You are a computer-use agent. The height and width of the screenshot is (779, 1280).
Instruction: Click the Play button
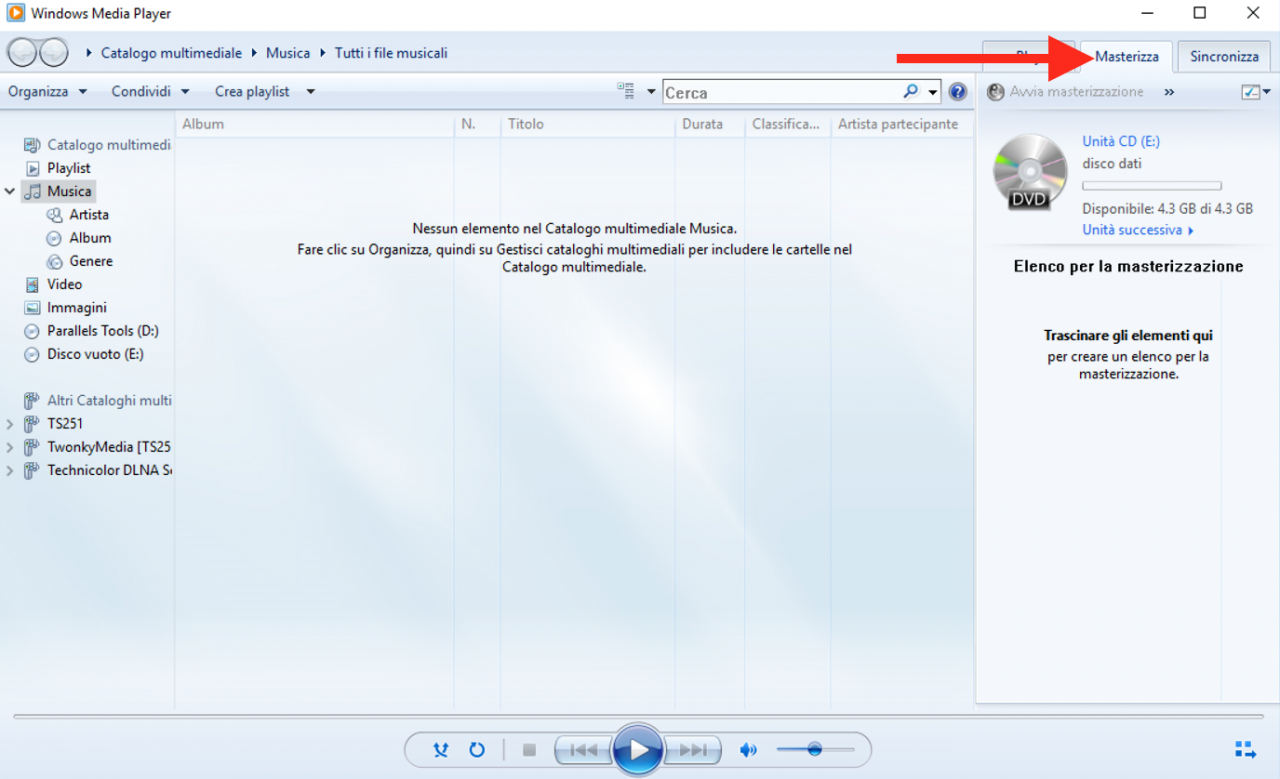(x=638, y=749)
